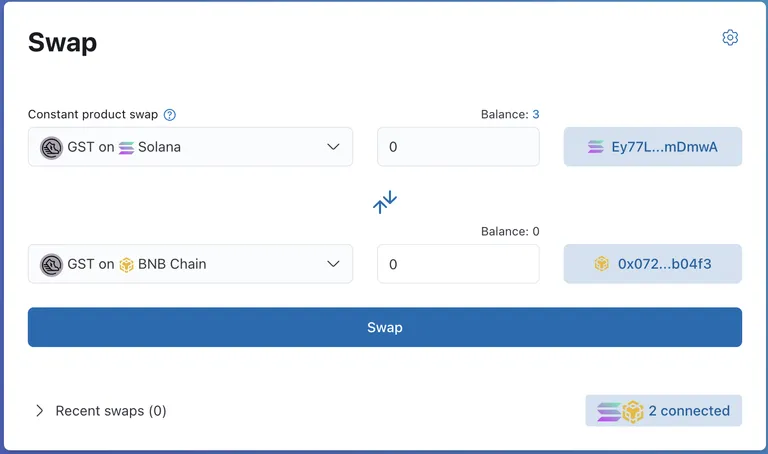
Task: Open the GST on BNB Chain token dropdown
Action: tap(191, 264)
